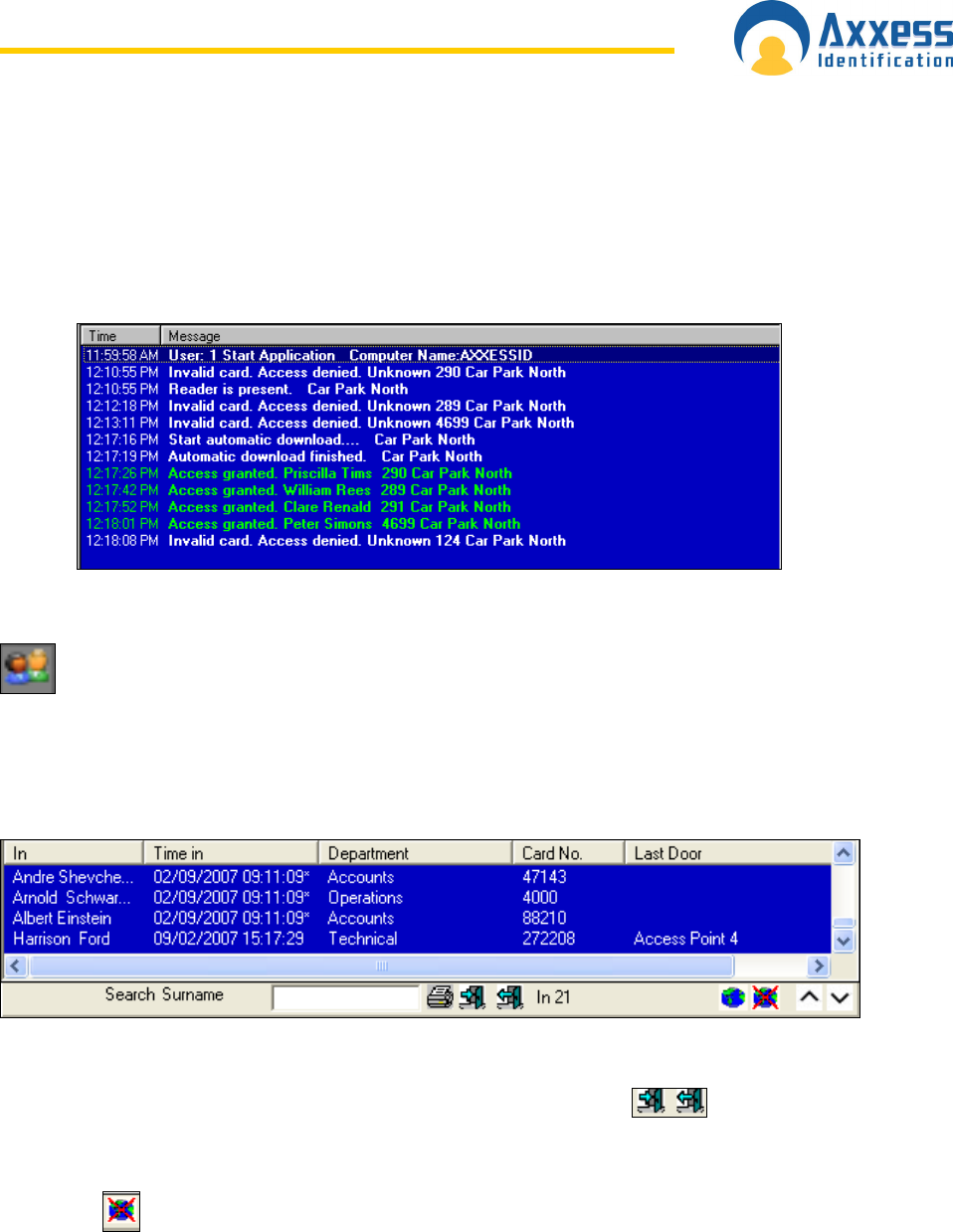Select the 'Start automatic download....' log row
Screen dimensions: 953x1232
point(430,440)
